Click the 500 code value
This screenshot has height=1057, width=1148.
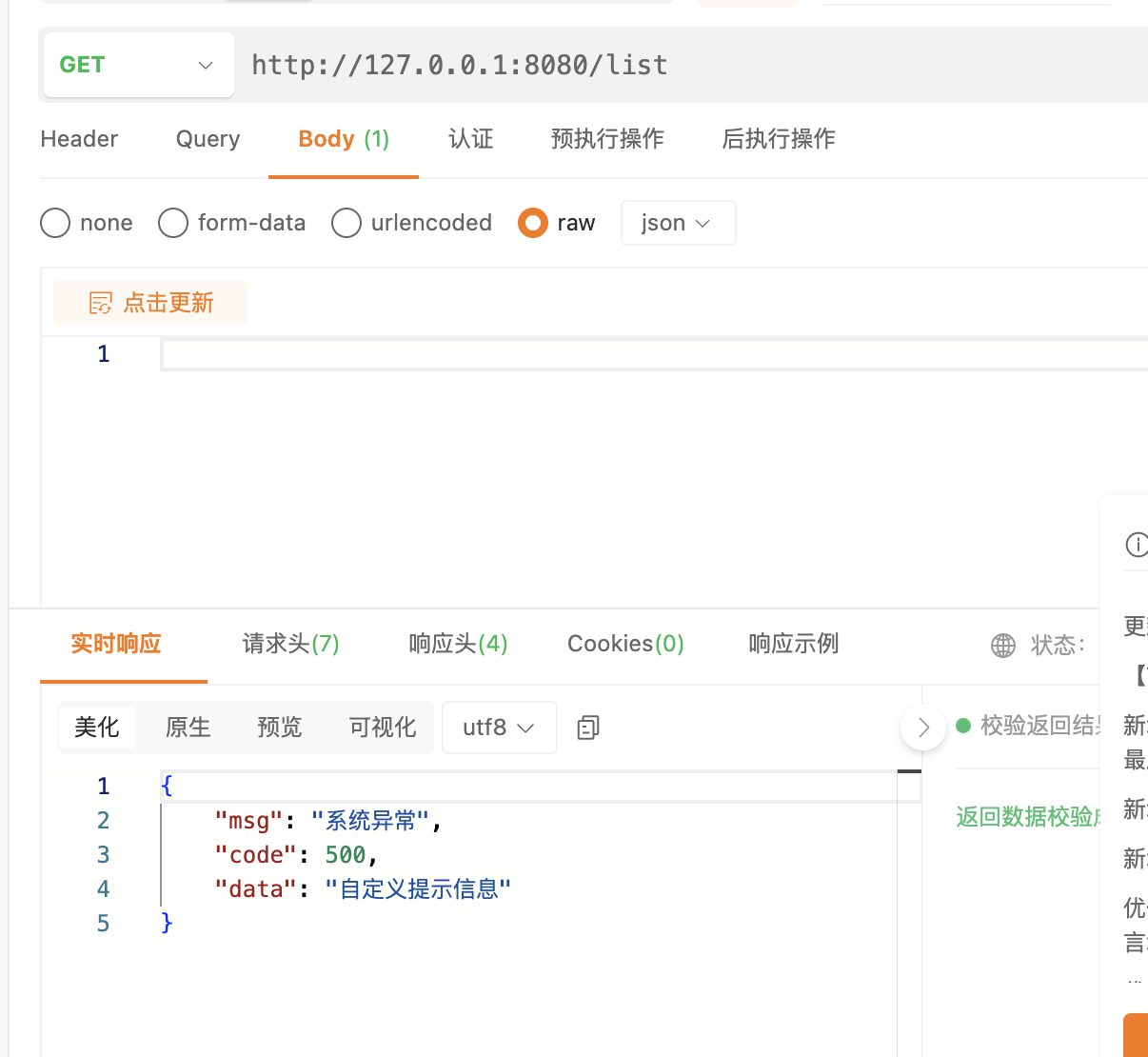coord(346,855)
